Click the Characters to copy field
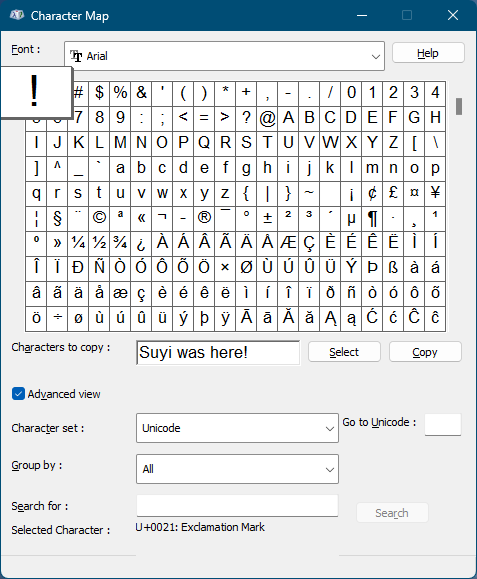Image resolution: width=477 pixels, height=579 pixels. [218, 353]
